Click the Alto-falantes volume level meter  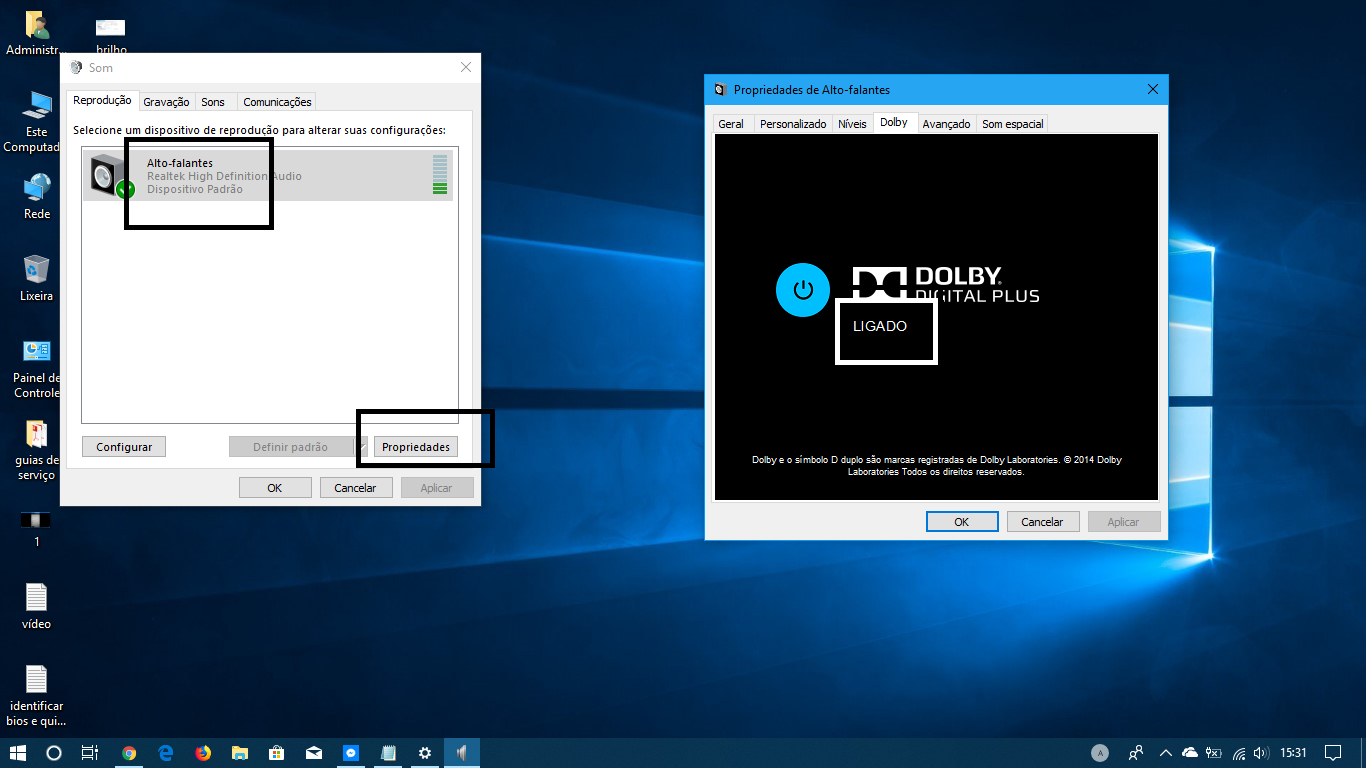coord(440,175)
